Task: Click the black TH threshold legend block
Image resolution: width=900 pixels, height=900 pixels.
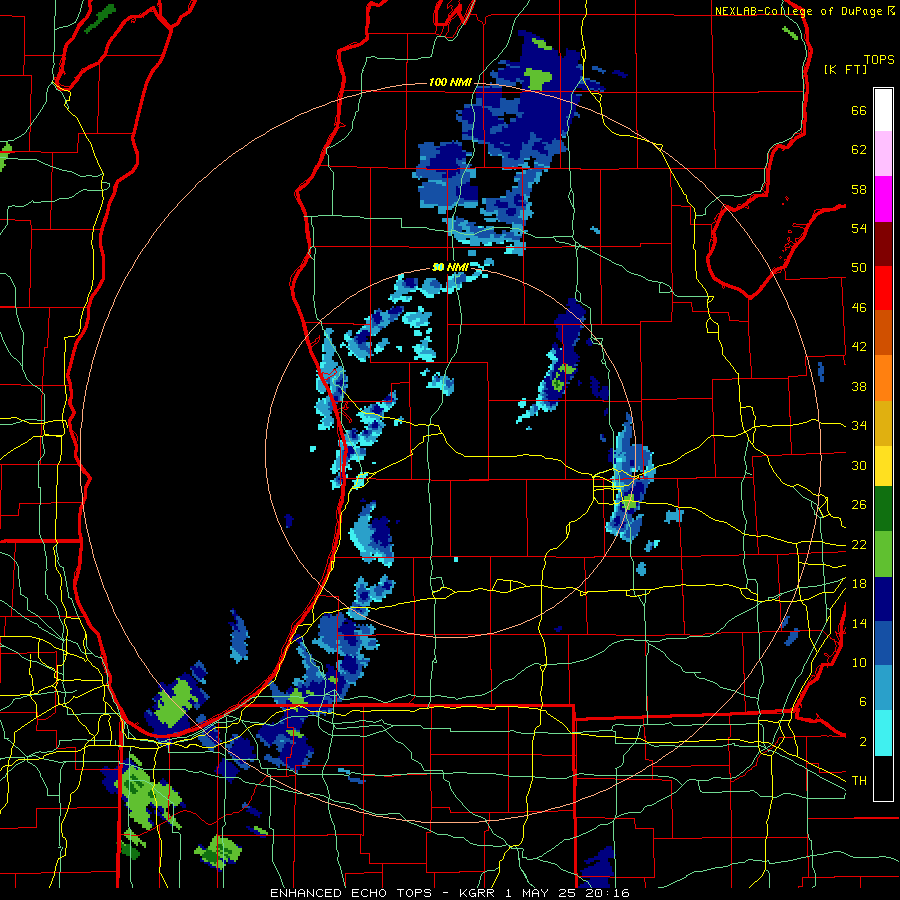Action: (x=883, y=778)
